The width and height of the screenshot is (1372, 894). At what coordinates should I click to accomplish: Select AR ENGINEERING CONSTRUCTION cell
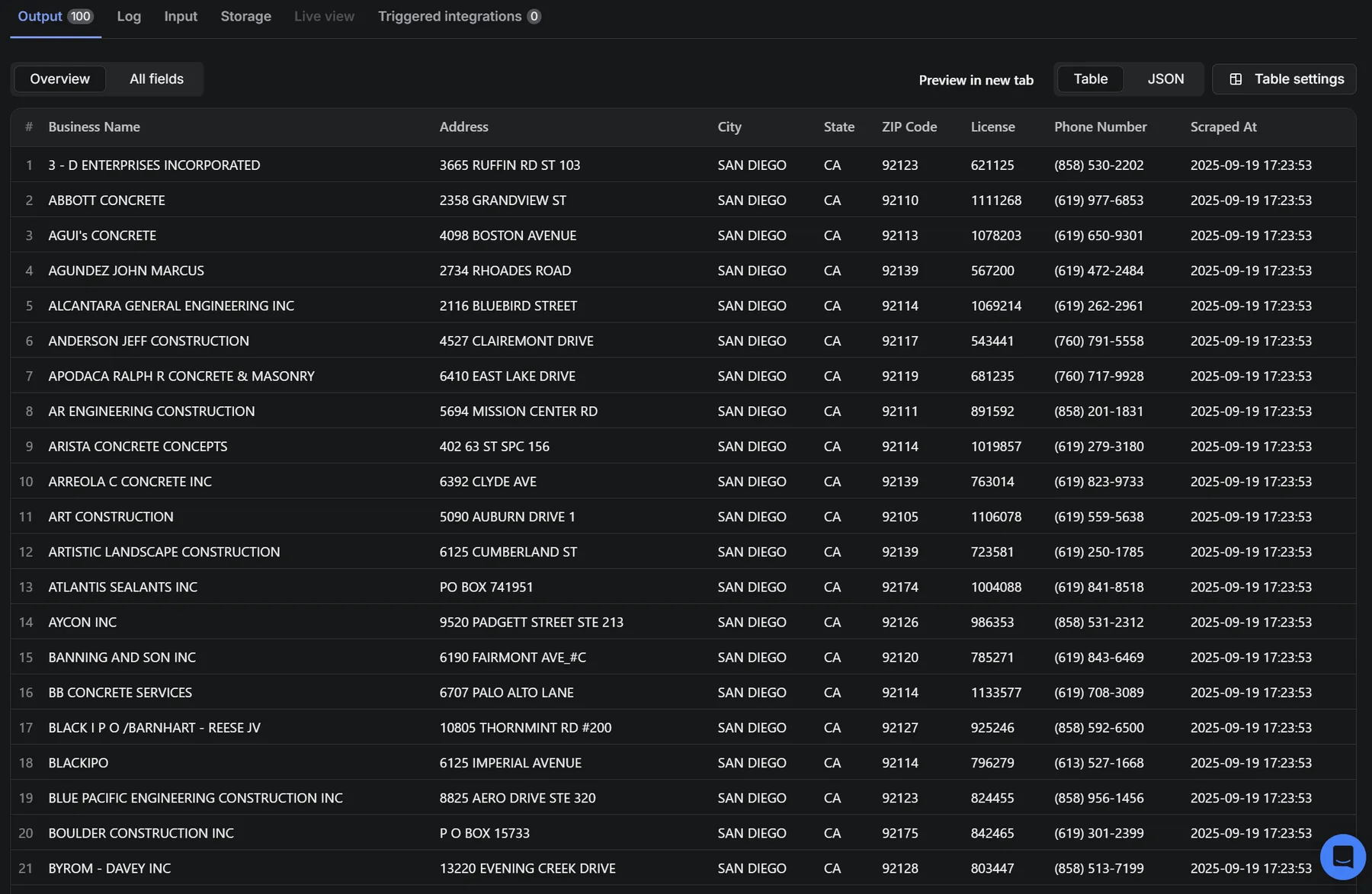point(151,411)
